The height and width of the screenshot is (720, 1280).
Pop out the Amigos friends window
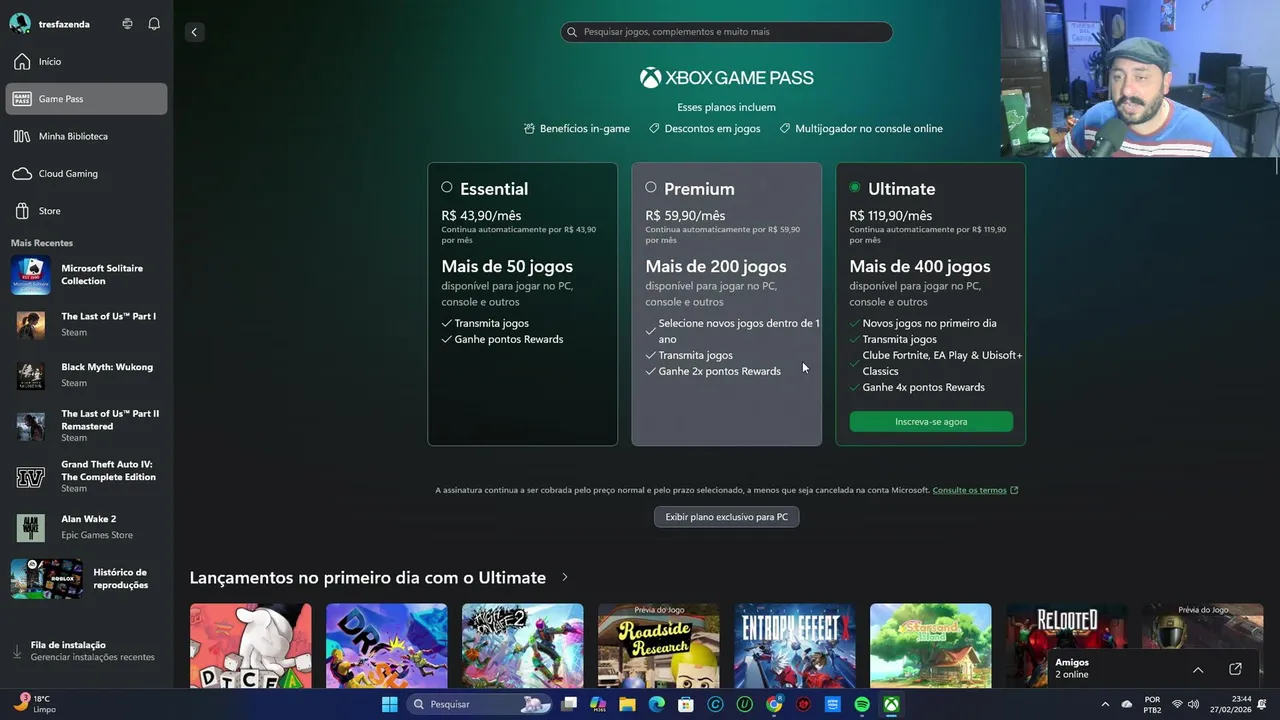1235,669
